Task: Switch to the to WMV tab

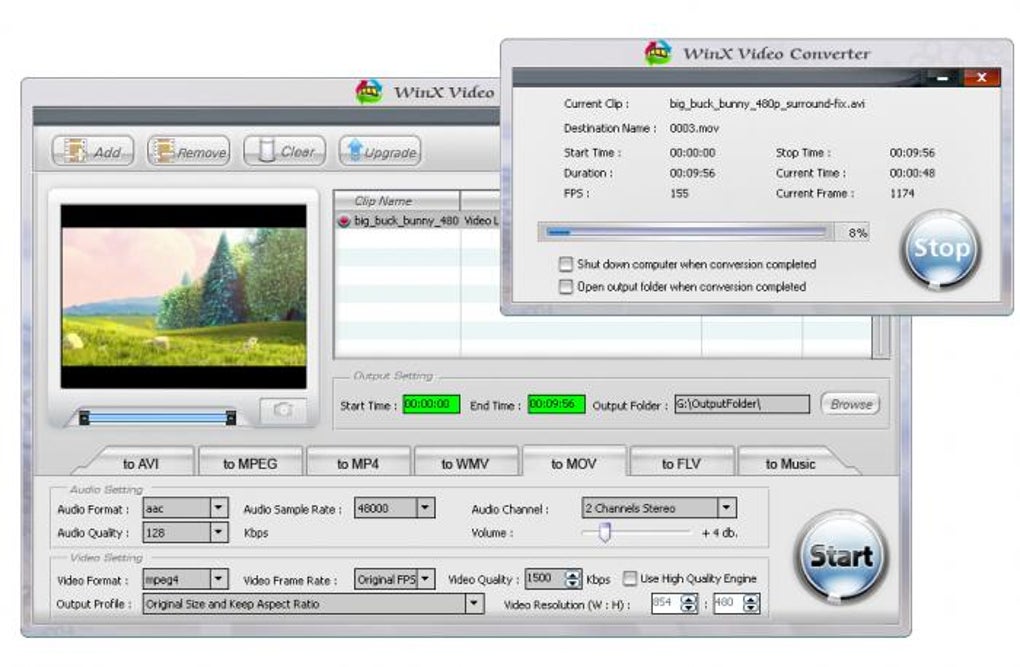Action: tap(465, 463)
